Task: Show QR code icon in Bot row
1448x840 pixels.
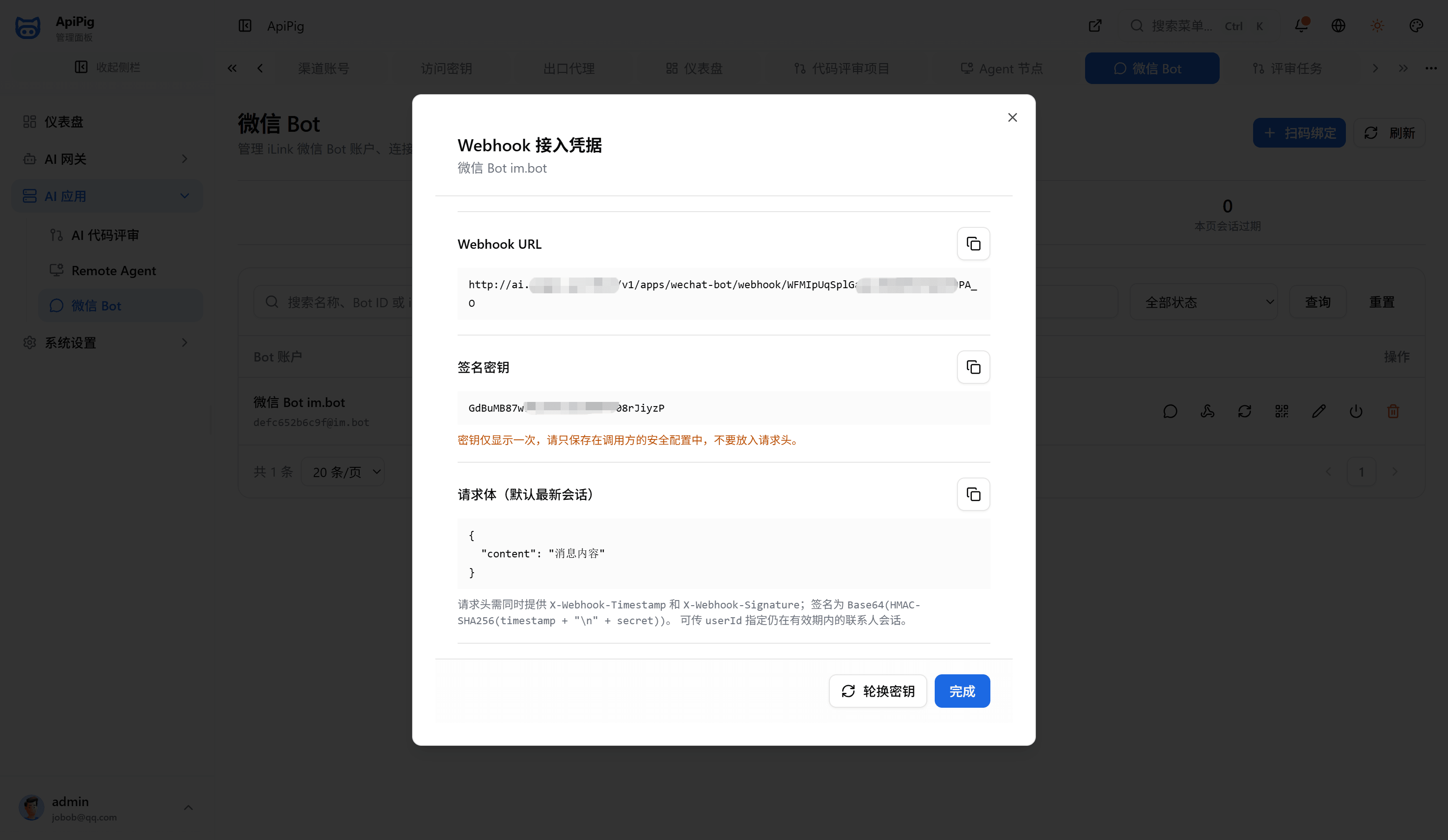Action: 1281,411
